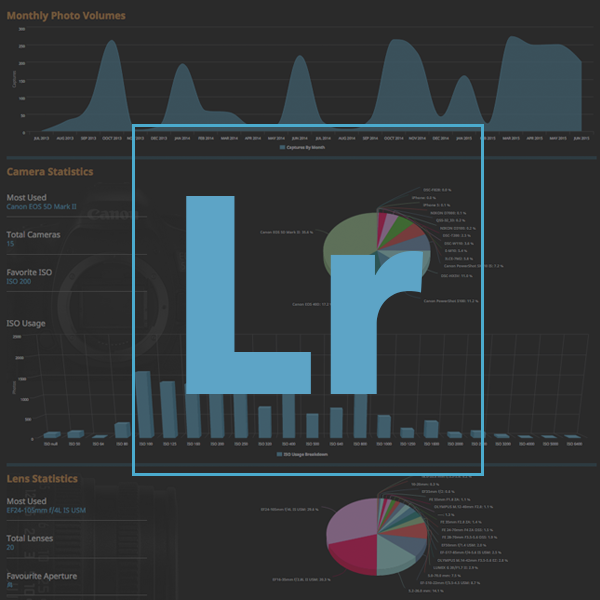Click the ISO Usage label
Screen dimensions: 600x600
point(26,323)
